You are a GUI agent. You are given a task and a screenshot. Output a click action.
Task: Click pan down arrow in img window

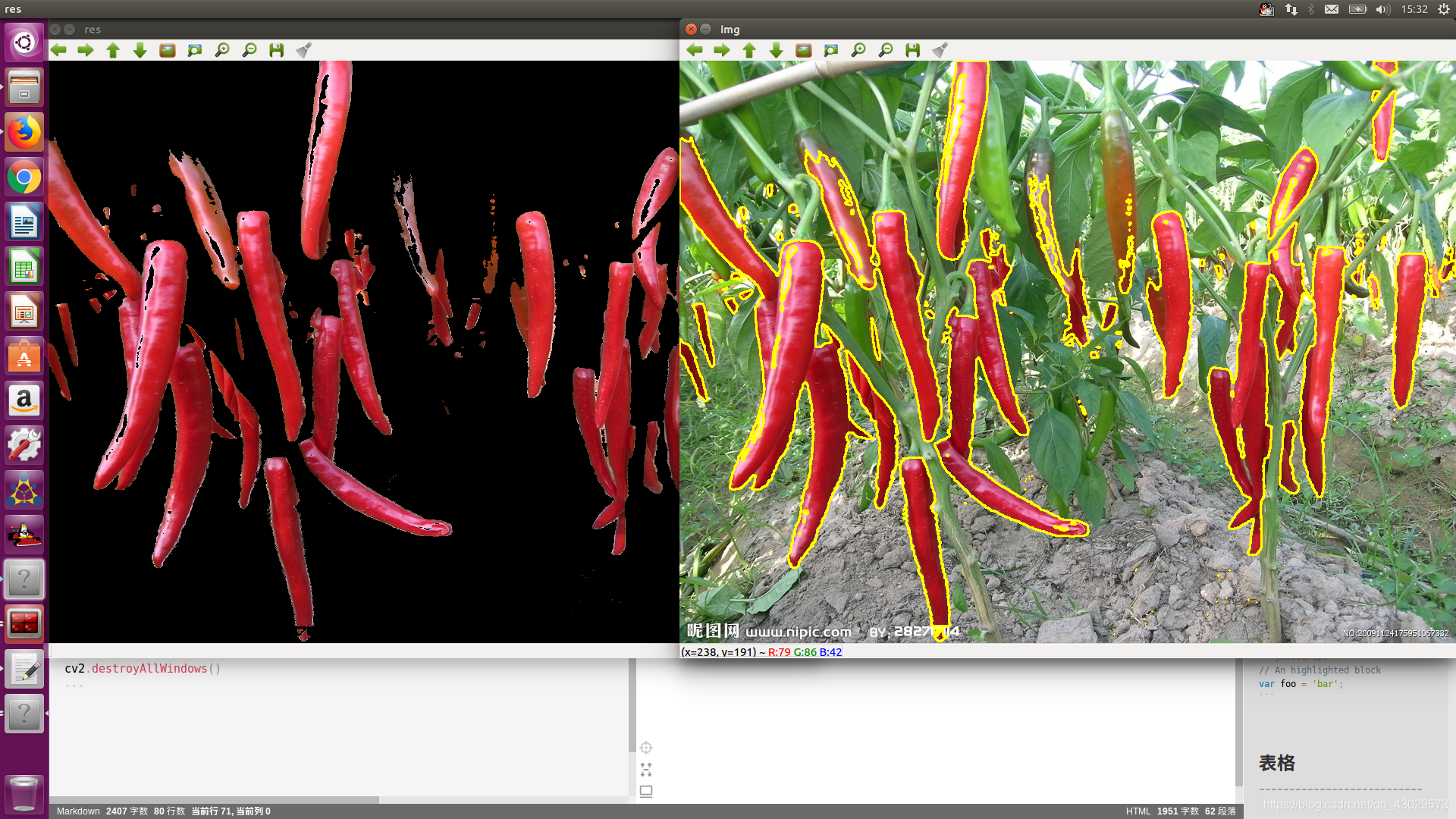(x=777, y=50)
